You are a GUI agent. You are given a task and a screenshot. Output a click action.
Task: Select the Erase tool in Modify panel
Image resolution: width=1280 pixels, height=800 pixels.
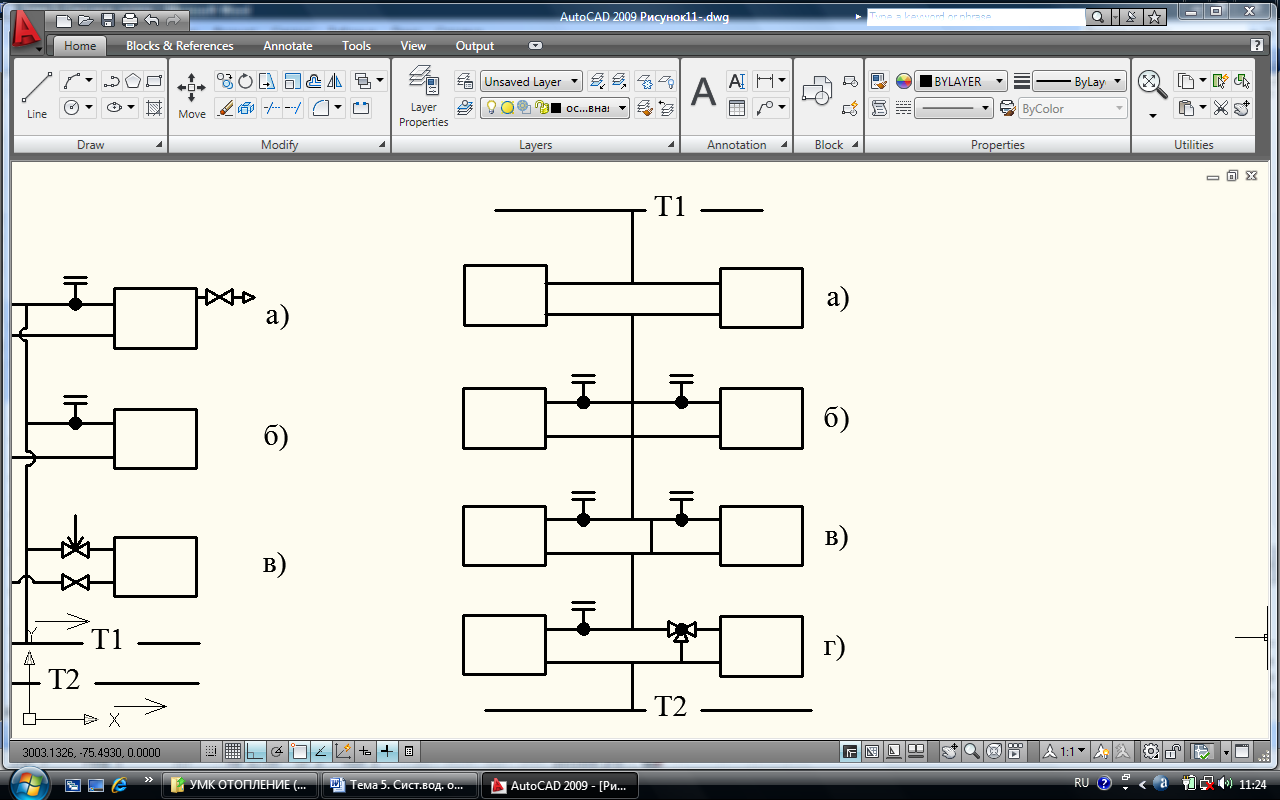224,107
